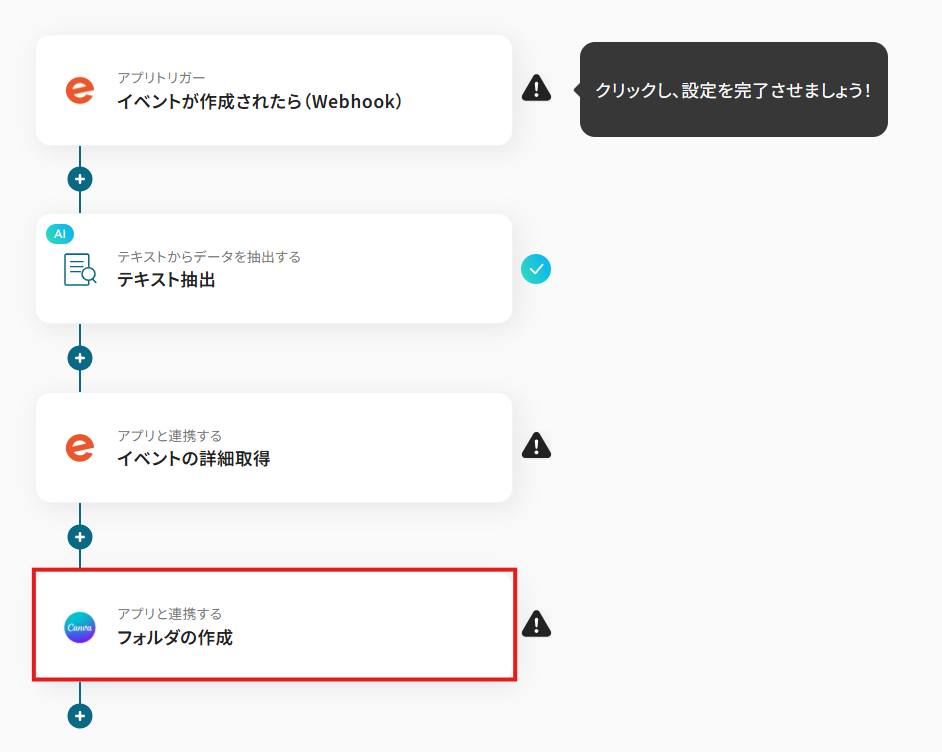
Task: Add a step below テキスト抽出
Action: tap(80, 358)
